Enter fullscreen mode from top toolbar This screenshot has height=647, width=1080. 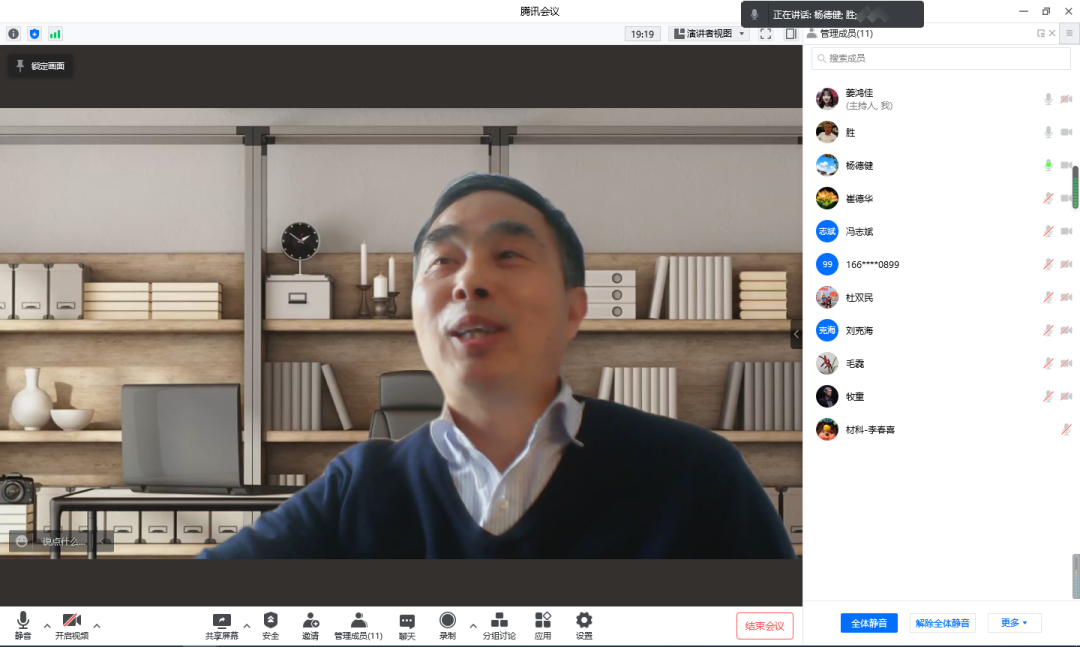pos(765,33)
